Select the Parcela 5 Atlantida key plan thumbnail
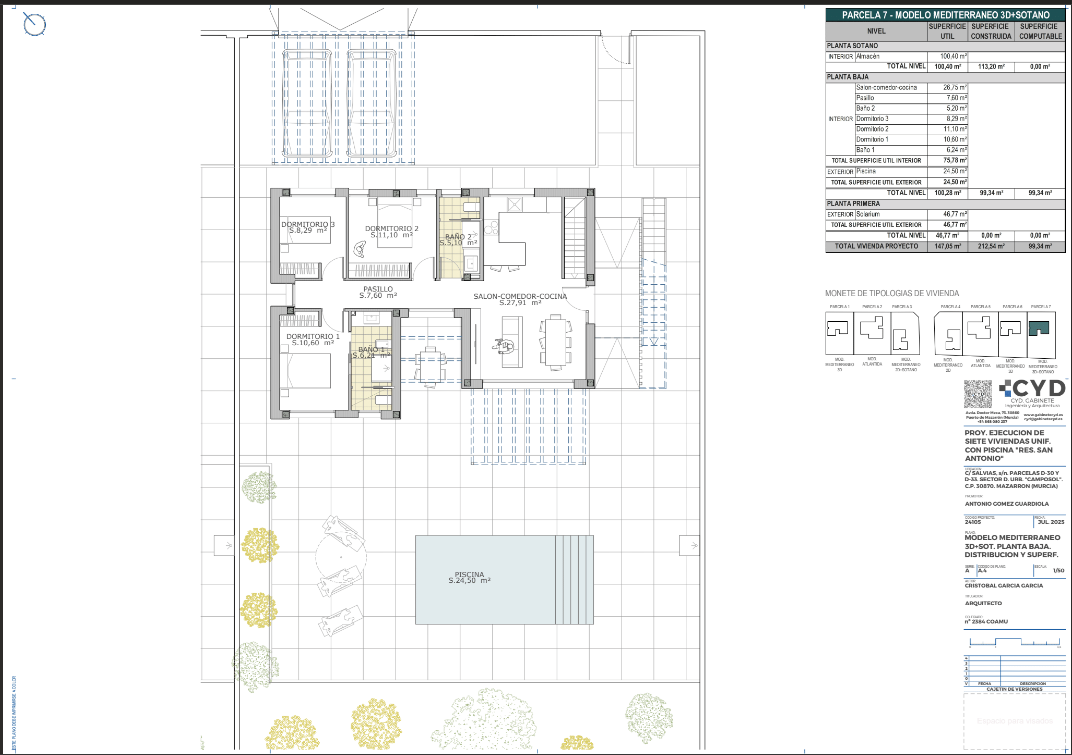The width and height of the screenshot is (1072, 755). point(980,334)
